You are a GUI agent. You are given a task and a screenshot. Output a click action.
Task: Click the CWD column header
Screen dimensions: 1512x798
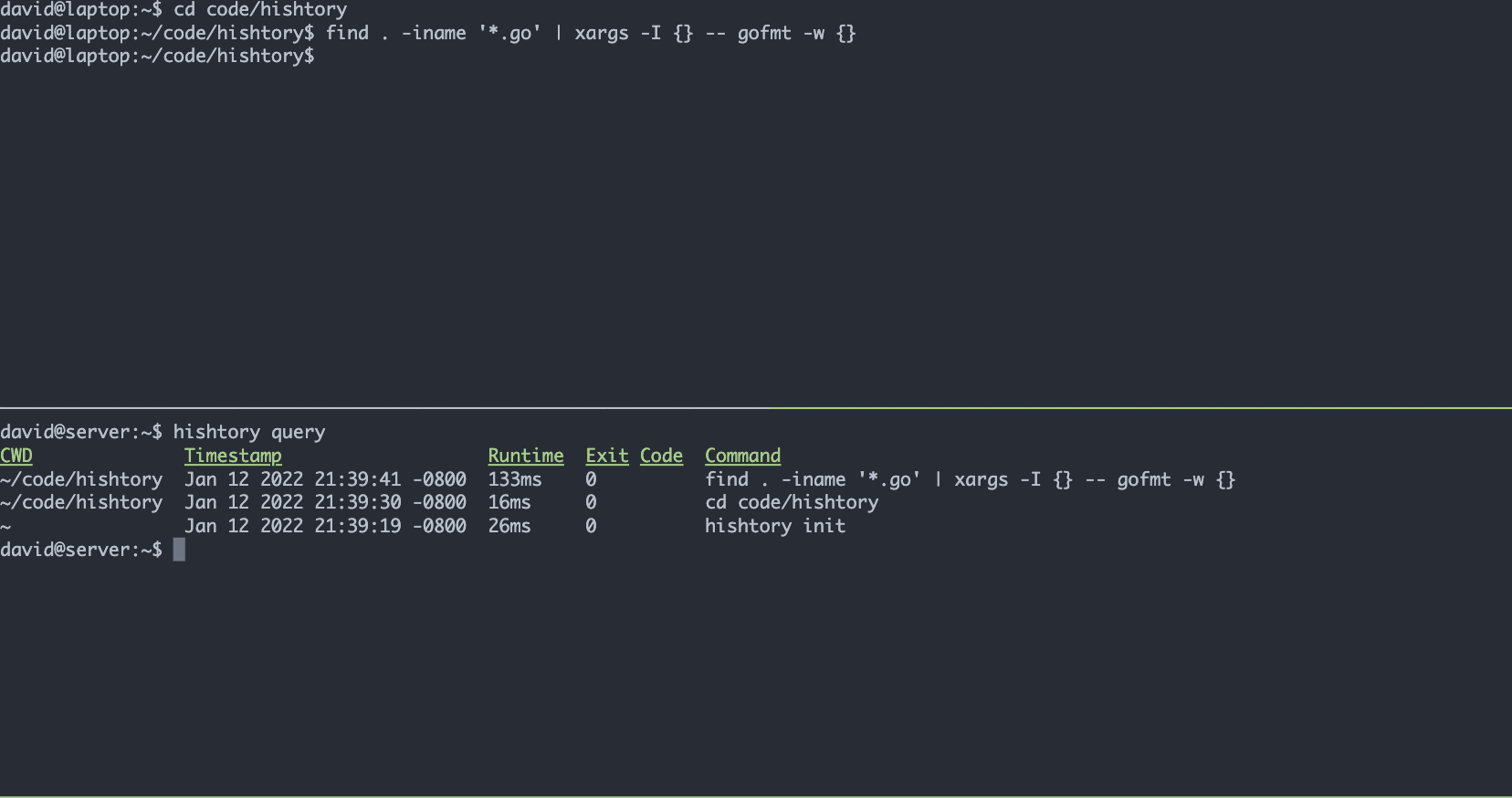coord(16,456)
